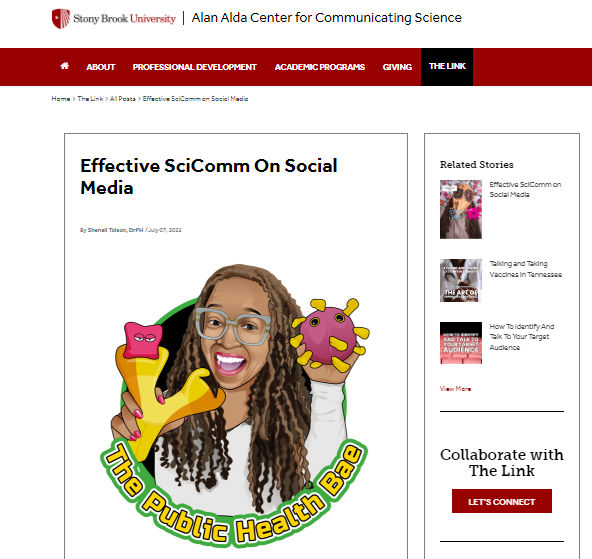Click Alan Alda Center for Communicating Science title
This screenshot has height=559, width=592.
point(327,18)
